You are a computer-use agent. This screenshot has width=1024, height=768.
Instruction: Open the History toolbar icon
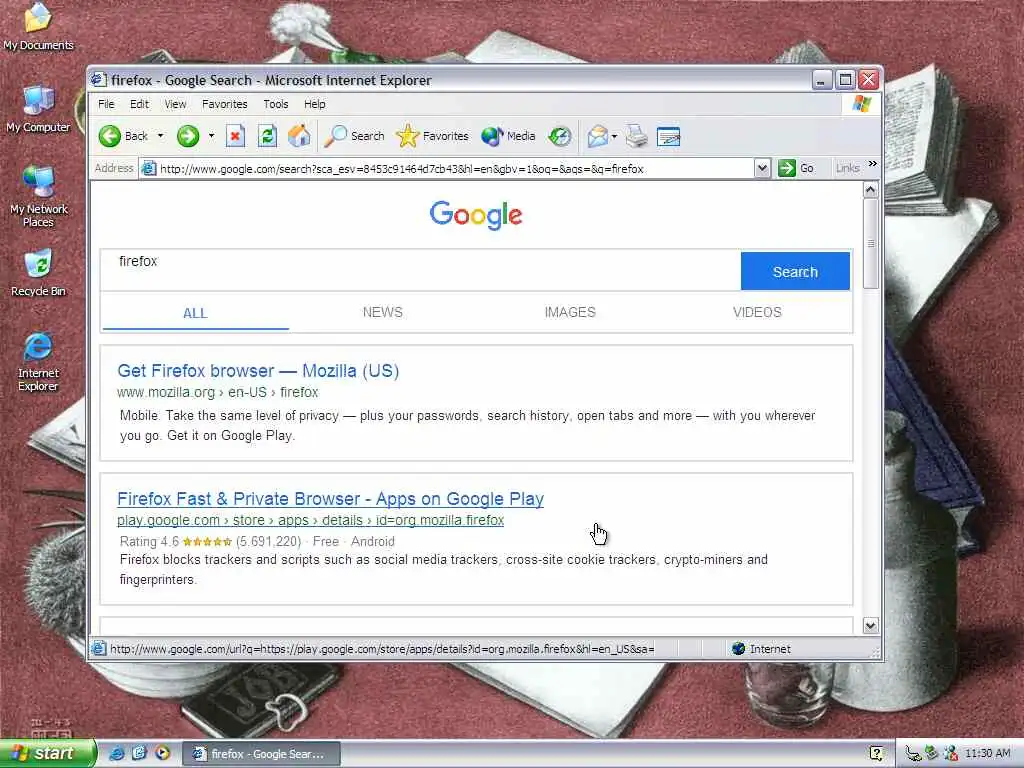[x=560, y=136]
